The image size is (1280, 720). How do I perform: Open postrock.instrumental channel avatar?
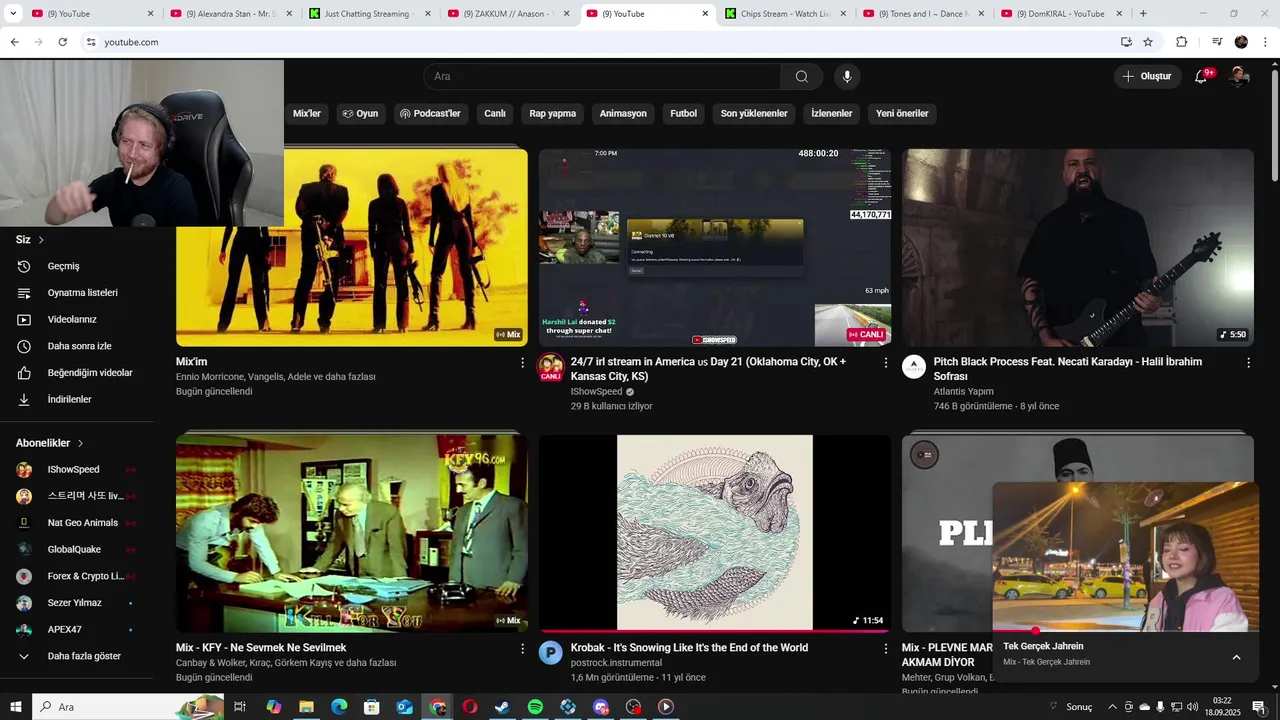tap(550, 653)
